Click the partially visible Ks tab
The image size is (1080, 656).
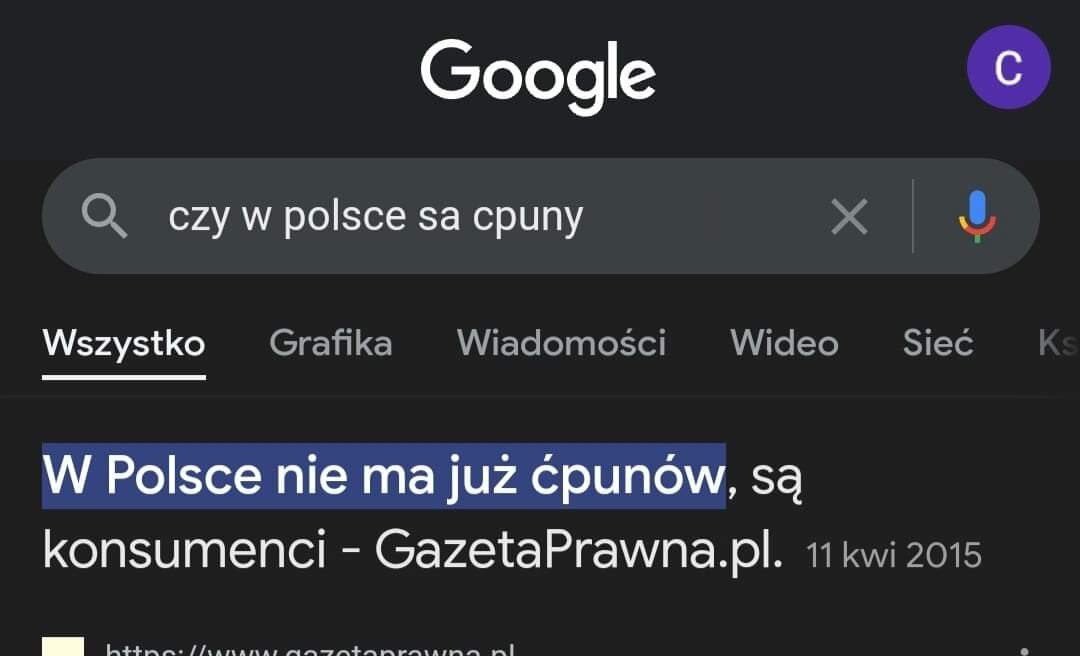click(1057, 344)
